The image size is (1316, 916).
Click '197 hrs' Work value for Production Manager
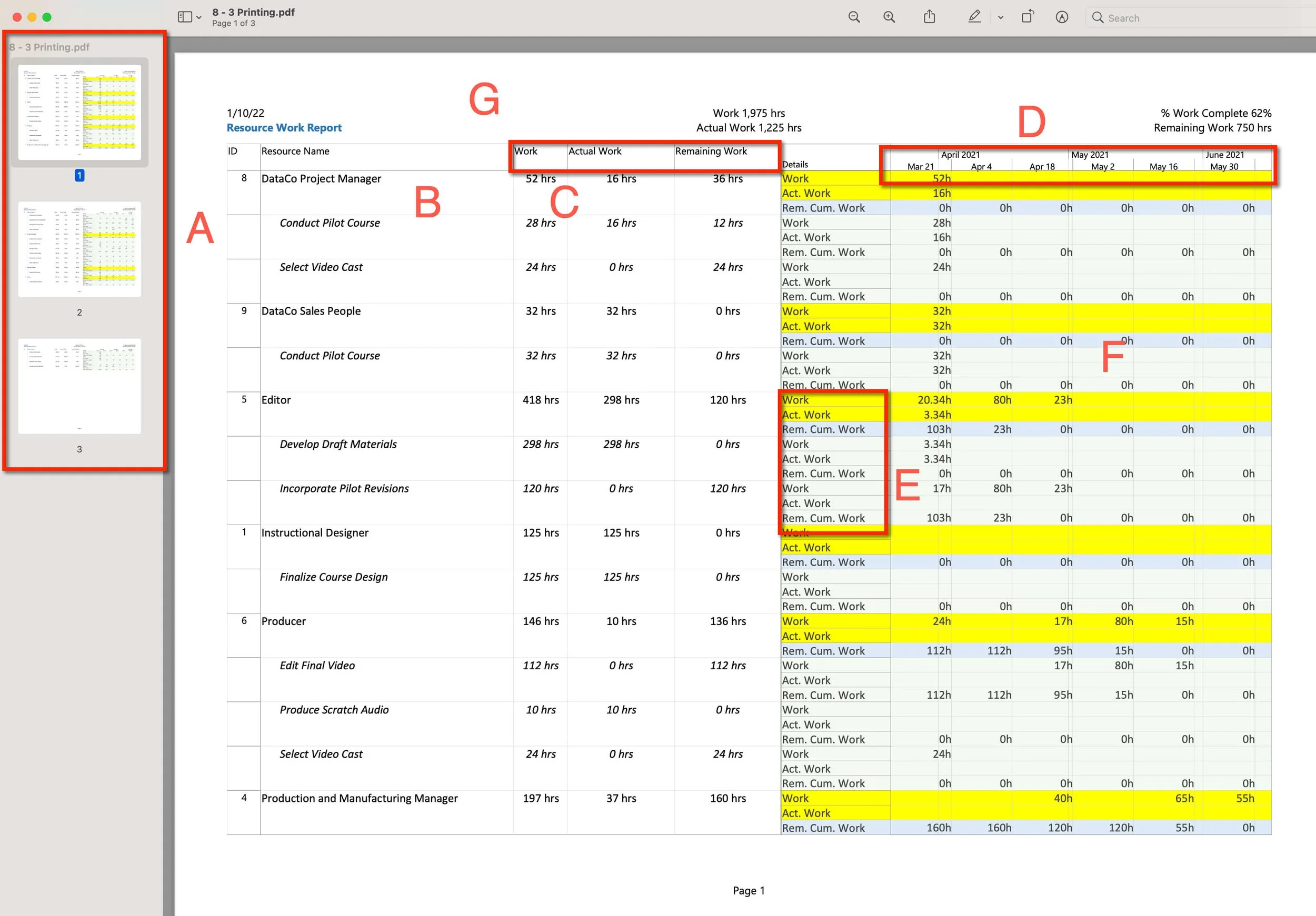click(x=541, y=799)
